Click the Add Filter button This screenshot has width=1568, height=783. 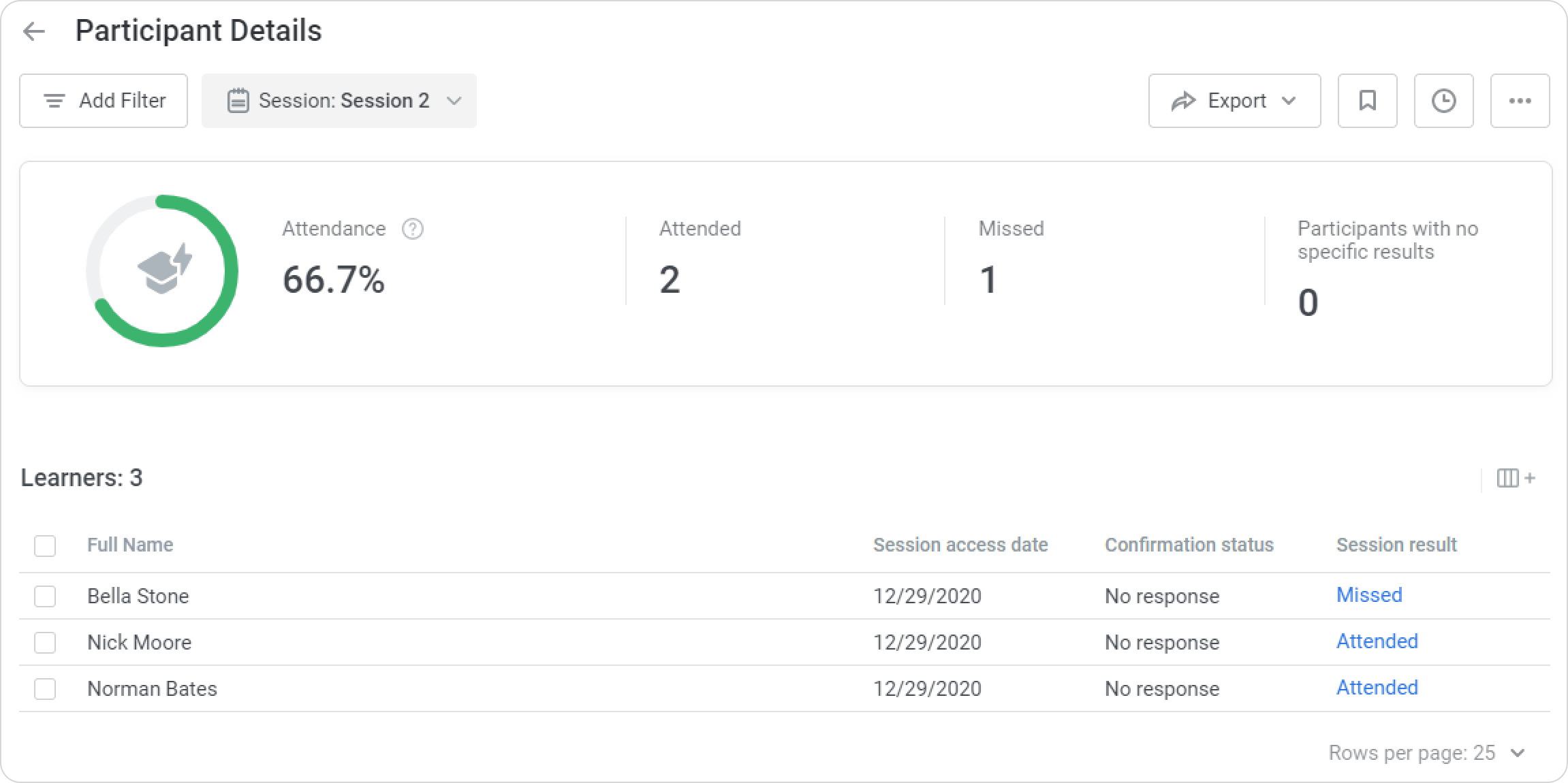click(x=104, y=101)
